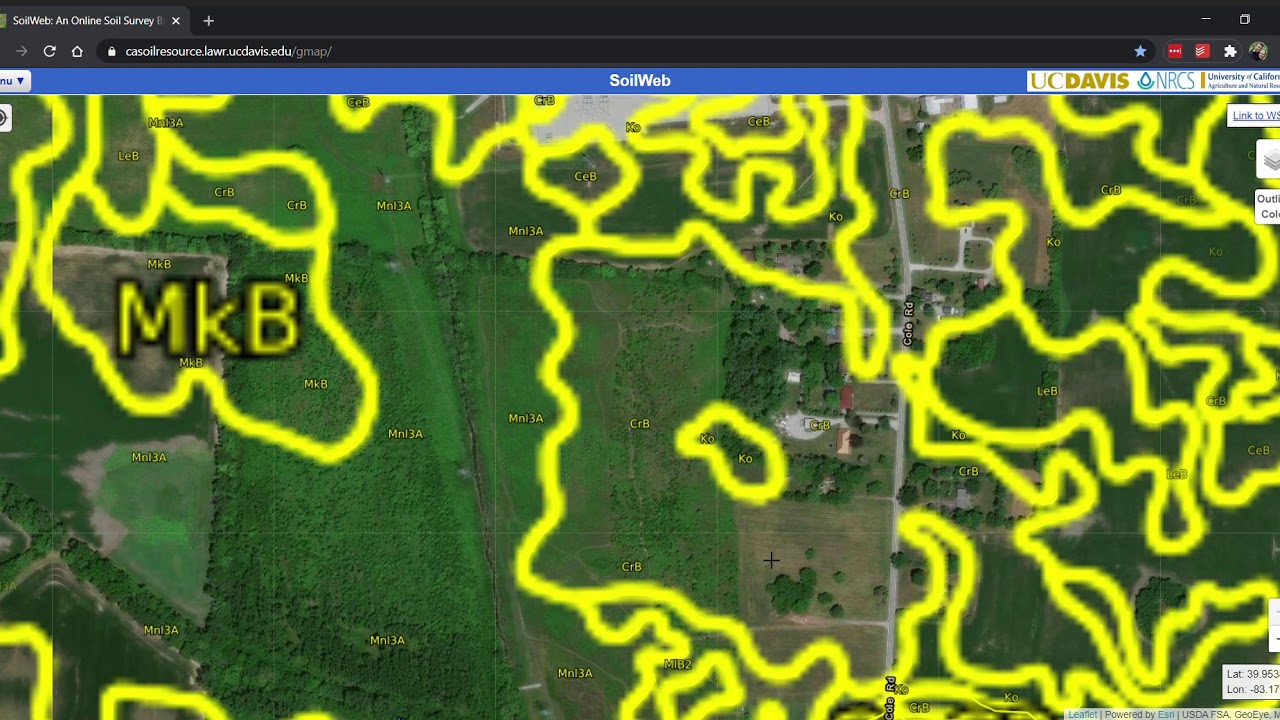Open the Esri attribution link
This screenshot has width=1280, height=720.
pyautogui.click(x=1166, y=714)
